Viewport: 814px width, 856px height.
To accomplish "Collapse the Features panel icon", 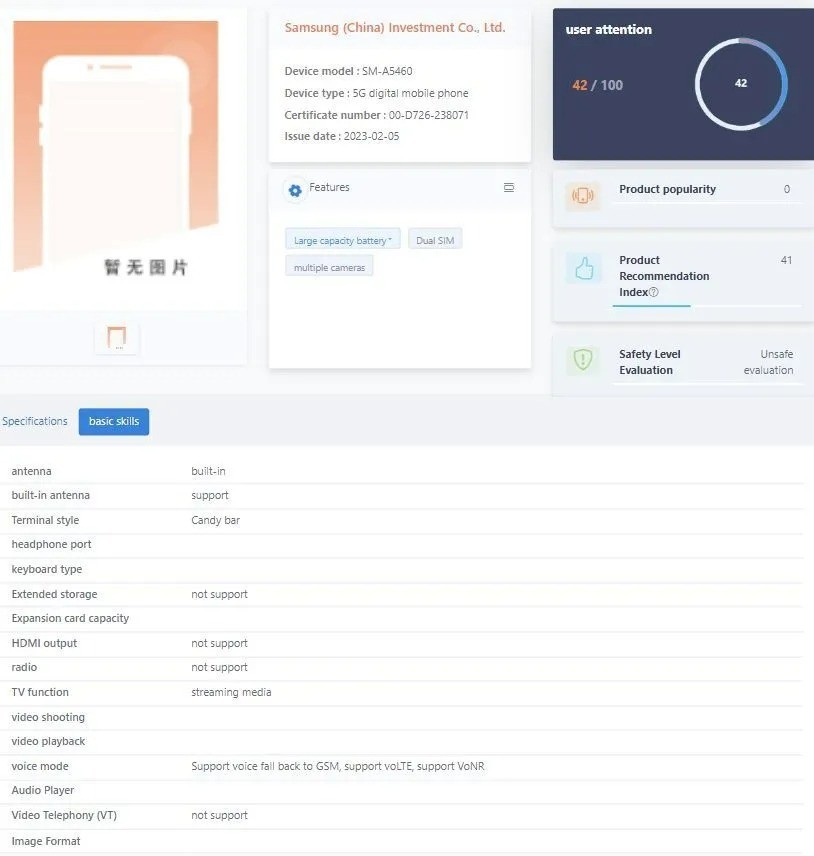I will tap(509, 188).
